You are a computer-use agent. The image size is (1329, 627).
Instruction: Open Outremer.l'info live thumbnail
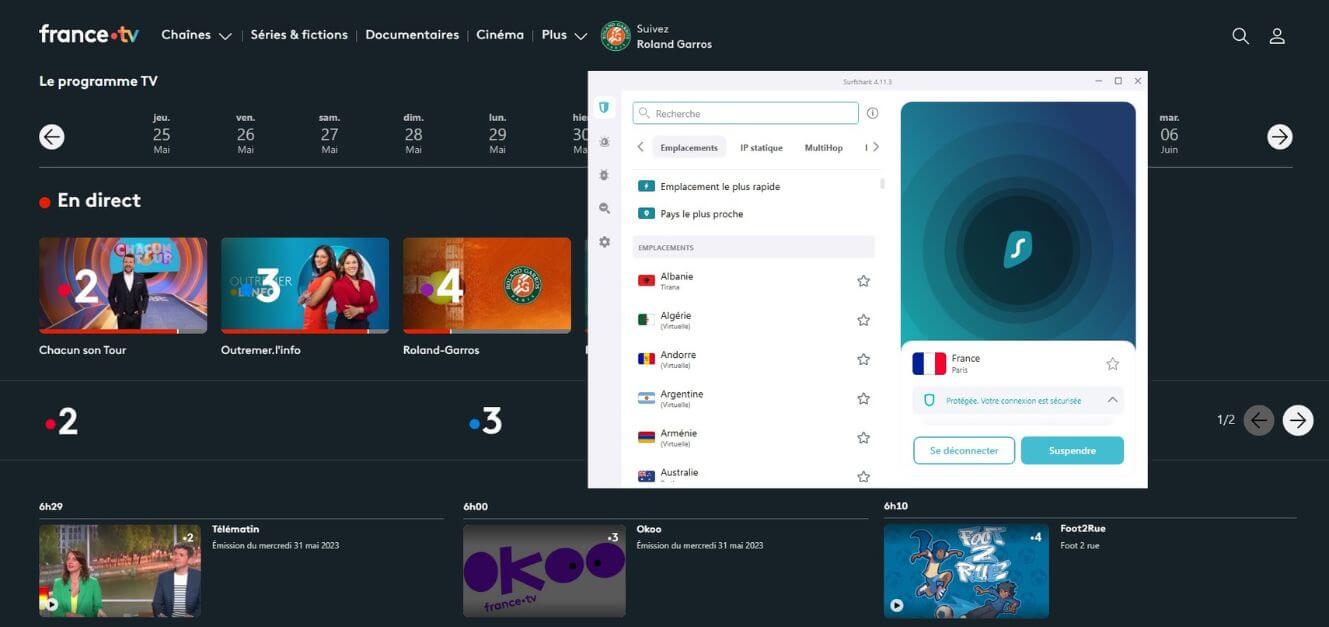[305, 285]
